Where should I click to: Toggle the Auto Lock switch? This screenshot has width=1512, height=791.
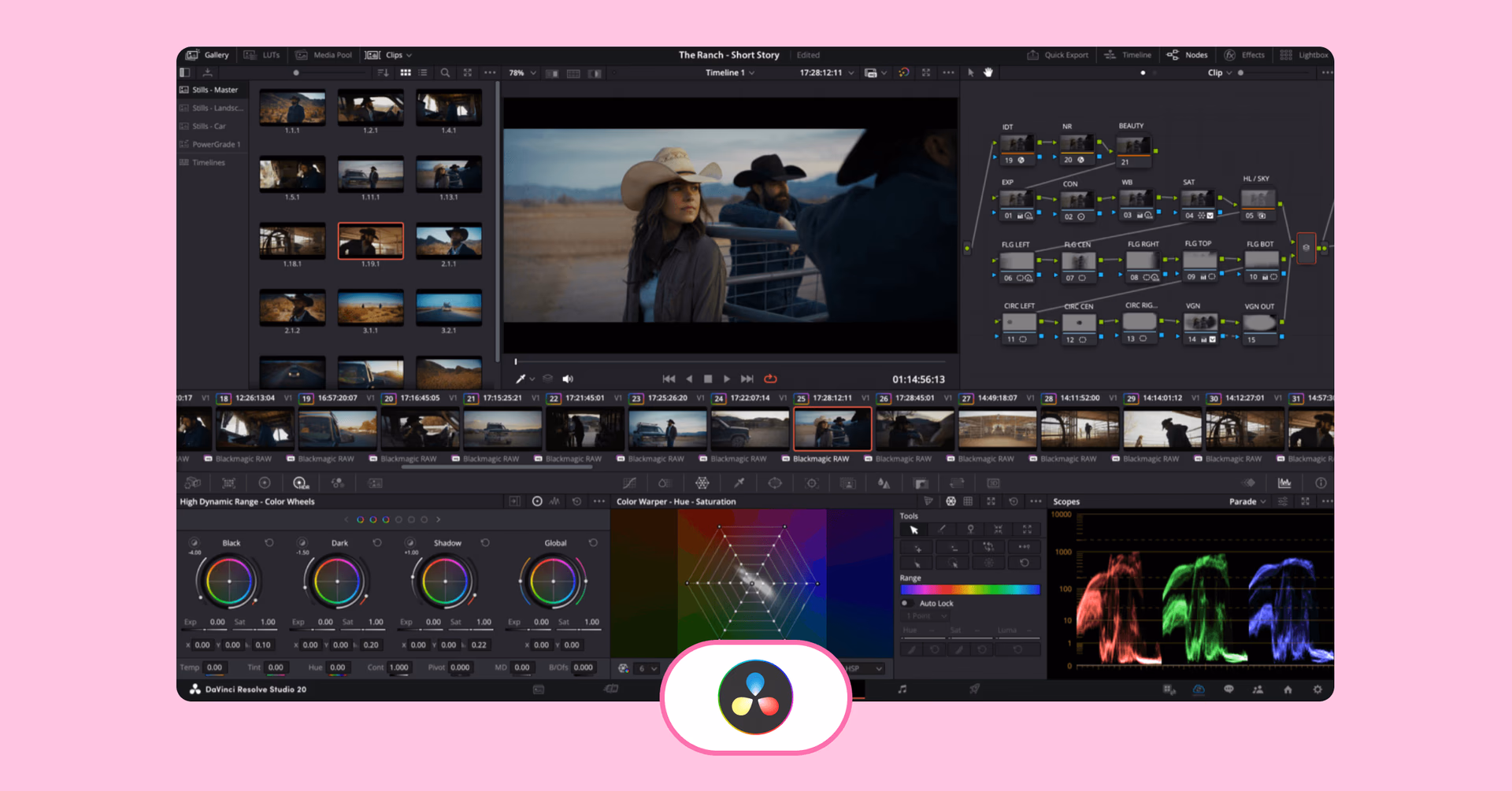tap(906, 604)
